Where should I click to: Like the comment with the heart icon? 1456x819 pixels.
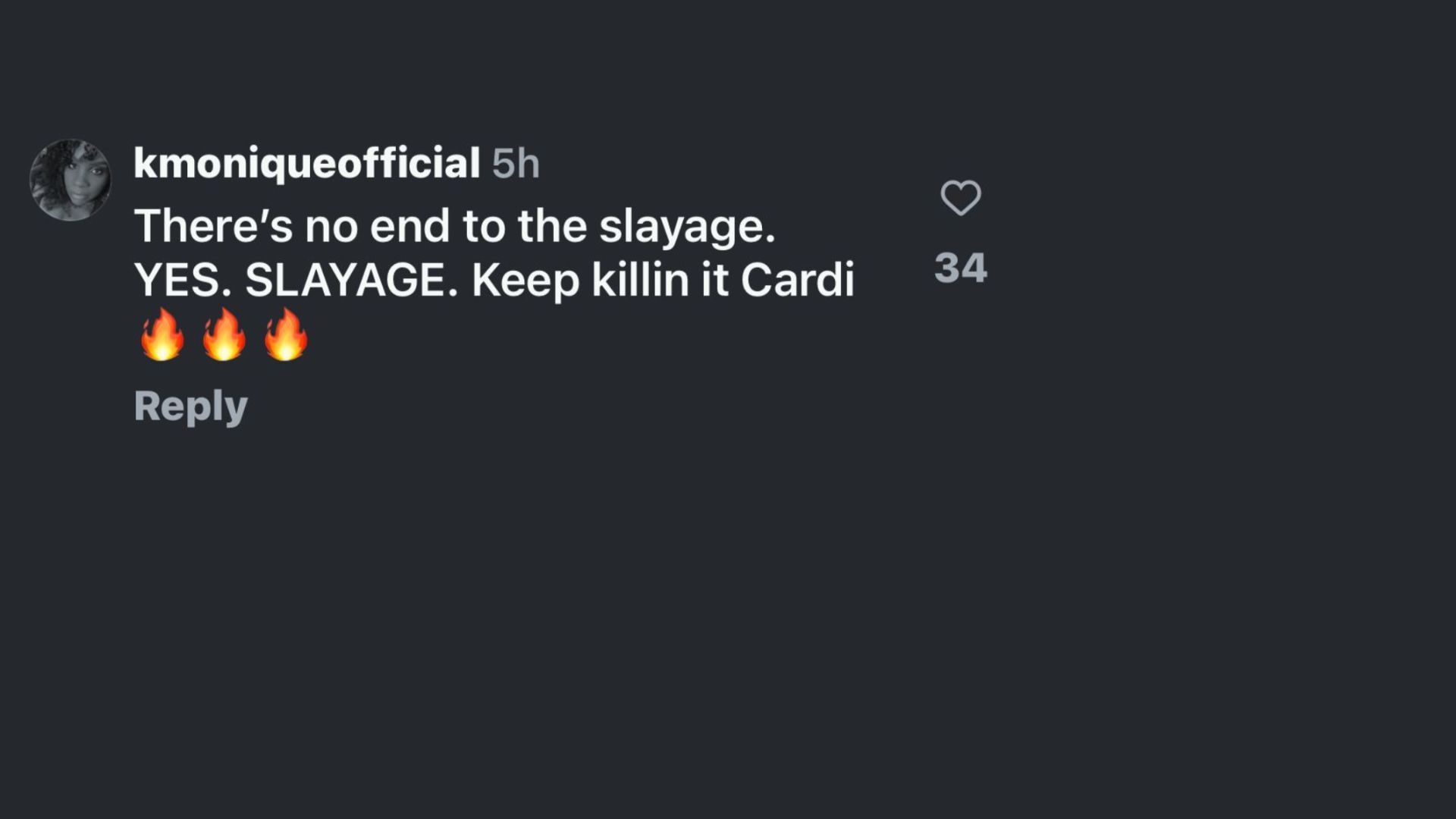[x=961, y=198]
